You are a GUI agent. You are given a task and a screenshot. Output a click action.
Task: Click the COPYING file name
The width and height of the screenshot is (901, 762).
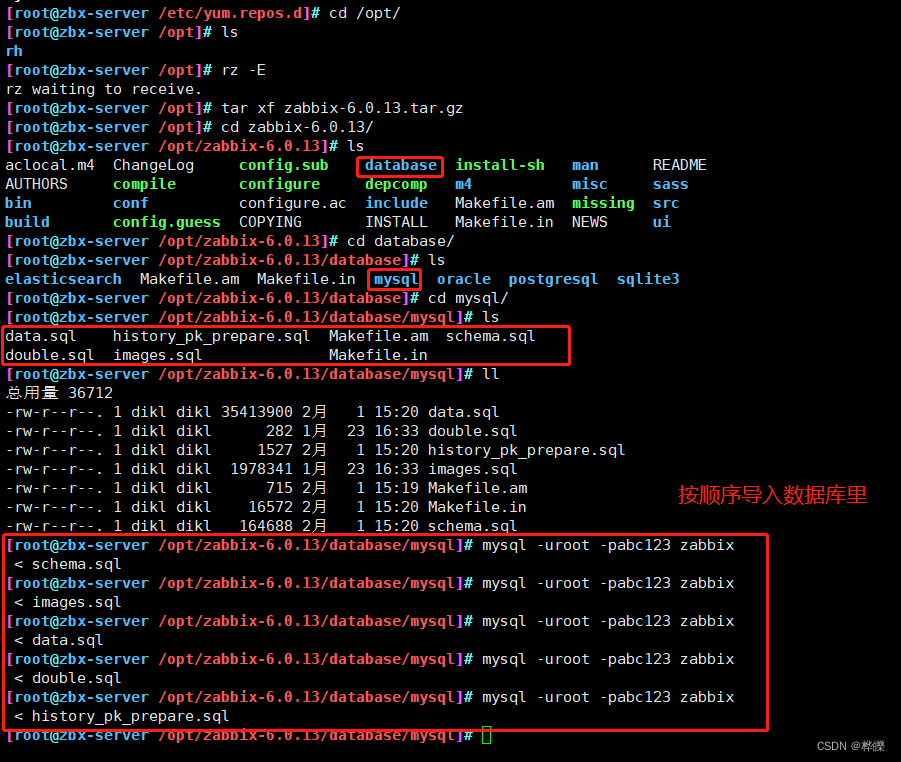point(270,222)
